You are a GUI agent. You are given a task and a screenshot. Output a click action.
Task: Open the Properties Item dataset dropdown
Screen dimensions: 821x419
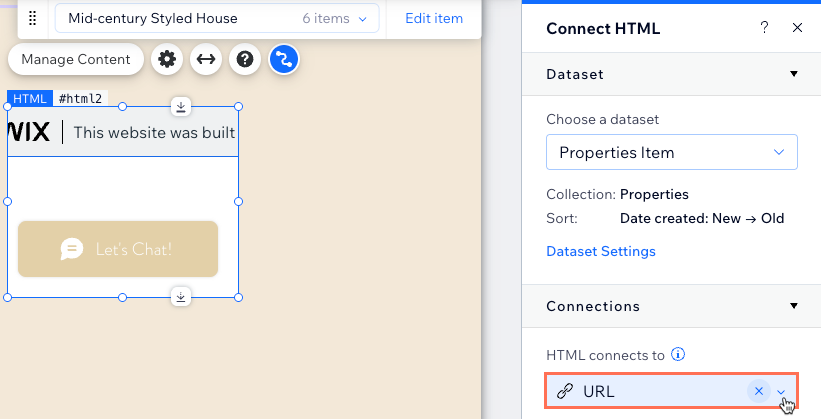coord(672,152)
